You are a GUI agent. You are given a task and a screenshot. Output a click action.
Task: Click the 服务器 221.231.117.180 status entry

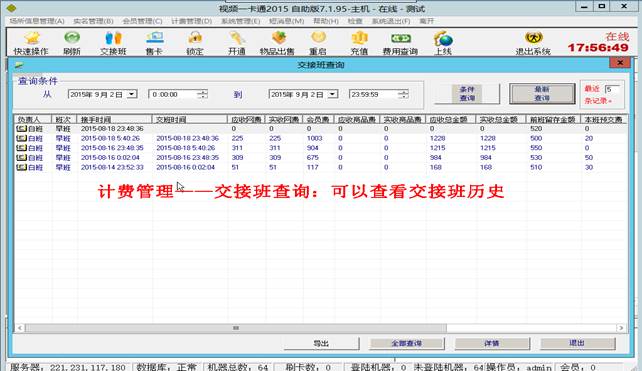click(68, 367)
